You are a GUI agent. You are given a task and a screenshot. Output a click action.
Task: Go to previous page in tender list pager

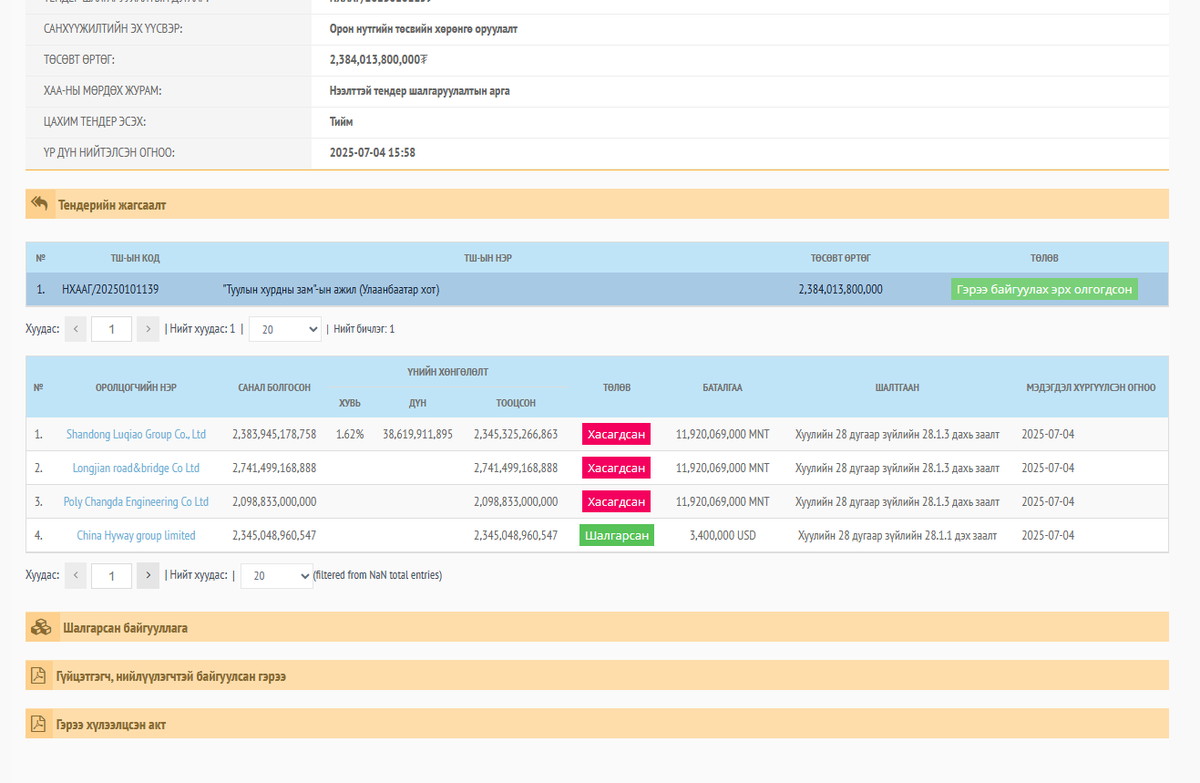click(76, 329)
